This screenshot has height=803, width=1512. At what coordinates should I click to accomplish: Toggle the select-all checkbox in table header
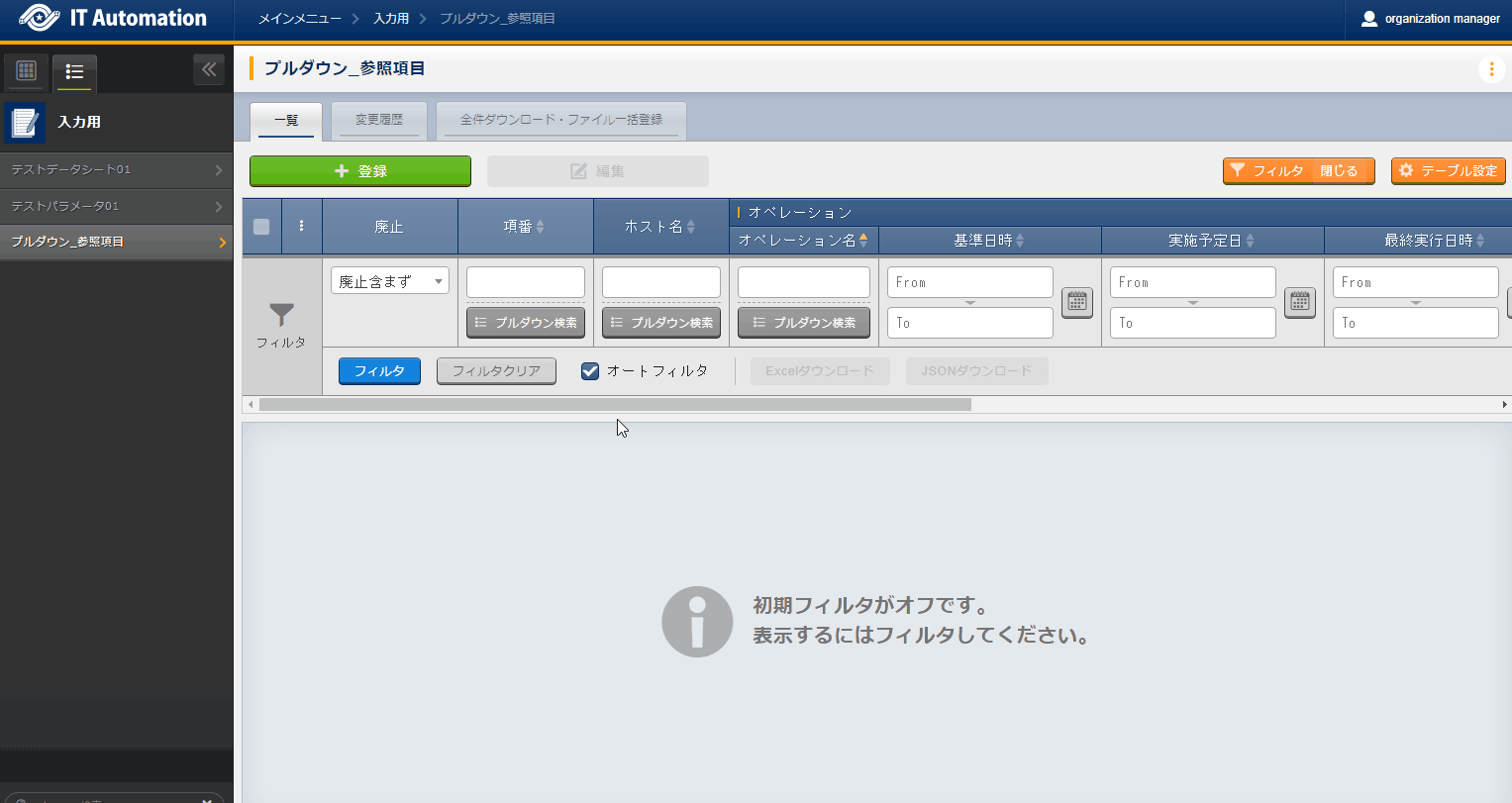click(x=261, y=226)
